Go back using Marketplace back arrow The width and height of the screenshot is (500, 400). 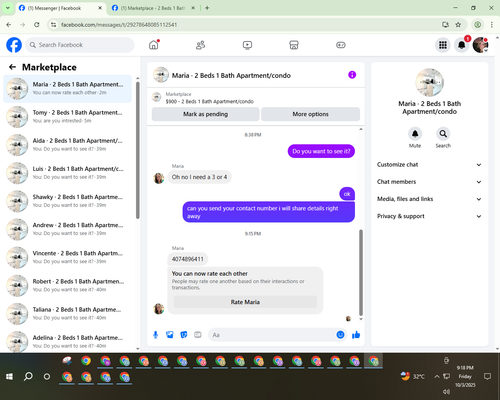tap(12, 67)
